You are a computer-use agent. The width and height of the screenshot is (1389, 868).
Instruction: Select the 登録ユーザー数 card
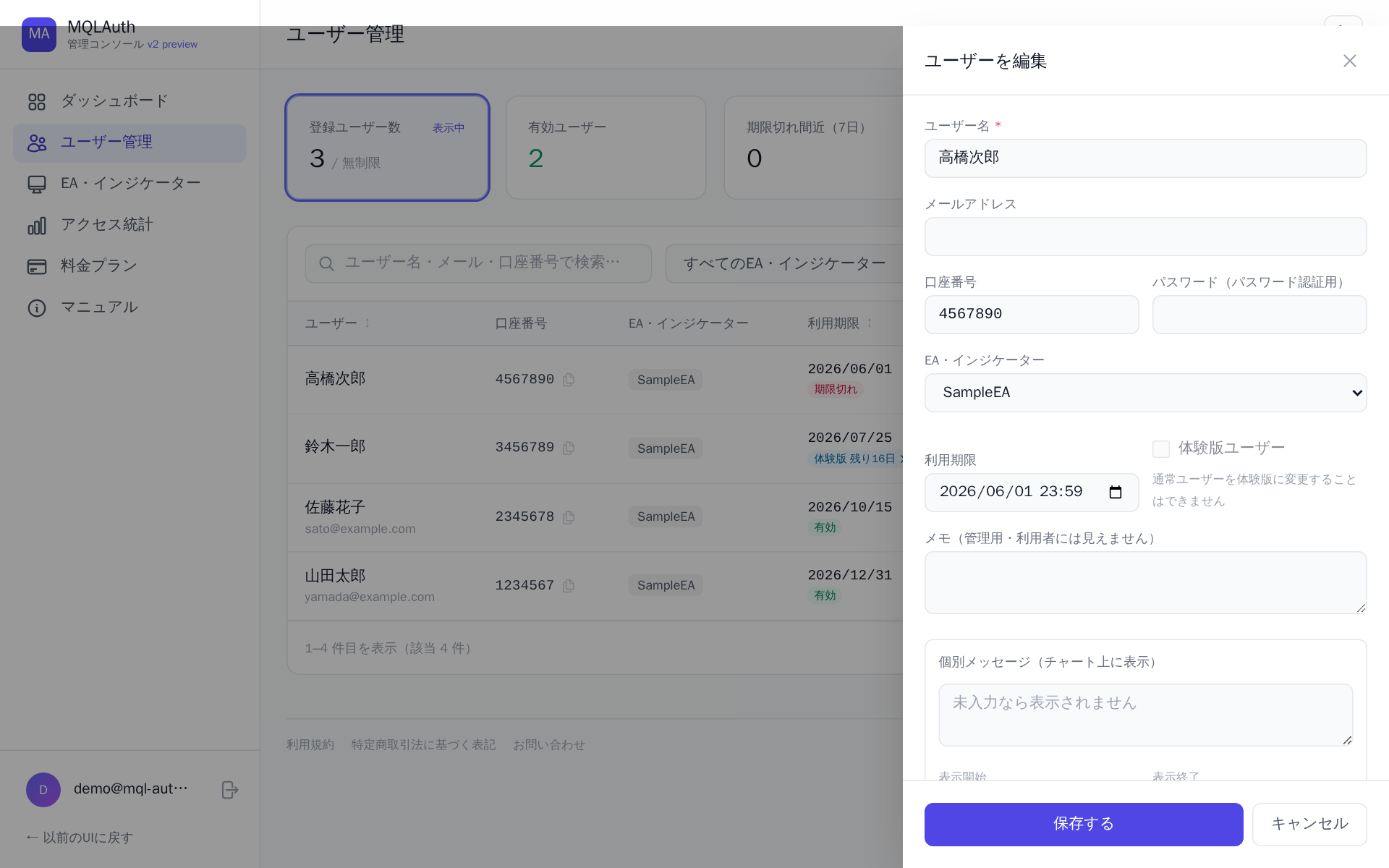click(387, 148)
